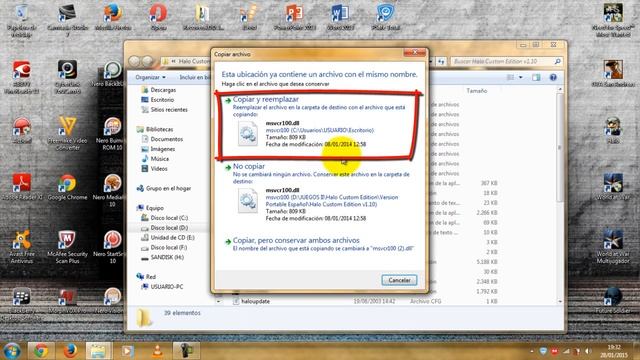640x360 pixels.
Task: Open Papelera de reciclaje on desktop
Action: [21, 20]
